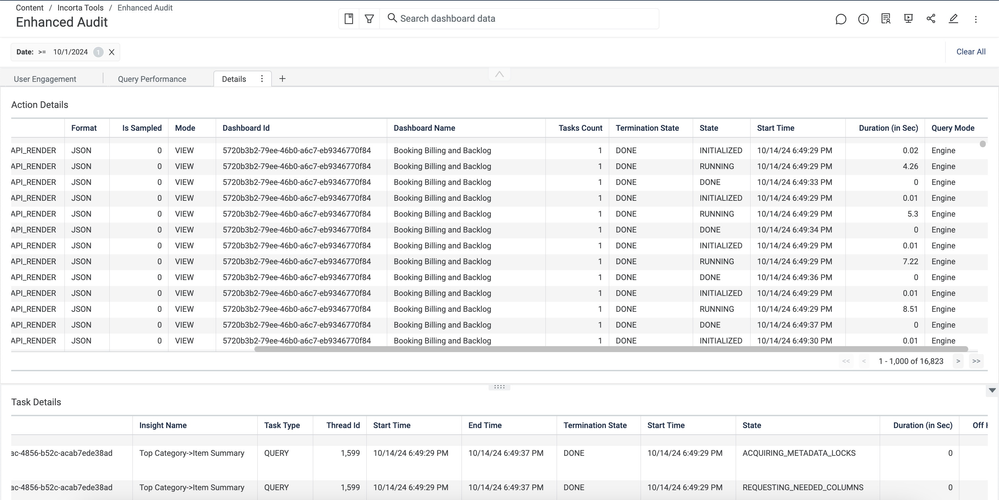Screen dimensions: 999x500
Task: Switch to the Query Performance tab
Action: 152,79
